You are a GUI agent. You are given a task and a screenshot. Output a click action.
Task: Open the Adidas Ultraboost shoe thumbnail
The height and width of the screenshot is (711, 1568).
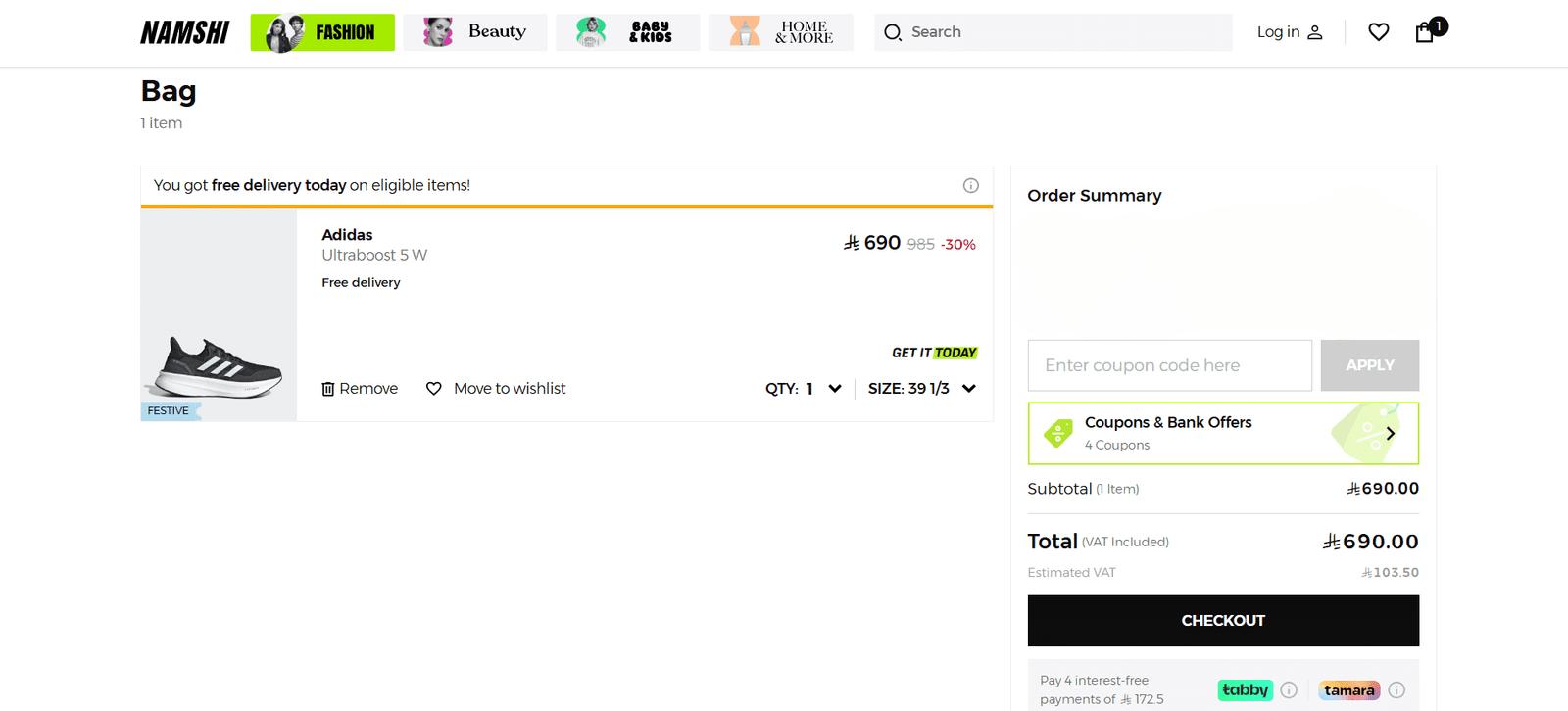219,315
